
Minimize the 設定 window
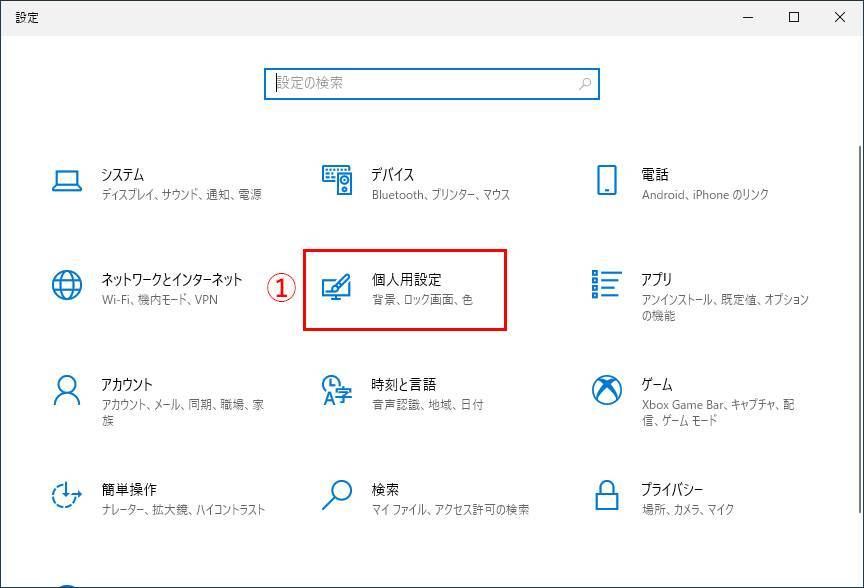coord(748,18)
